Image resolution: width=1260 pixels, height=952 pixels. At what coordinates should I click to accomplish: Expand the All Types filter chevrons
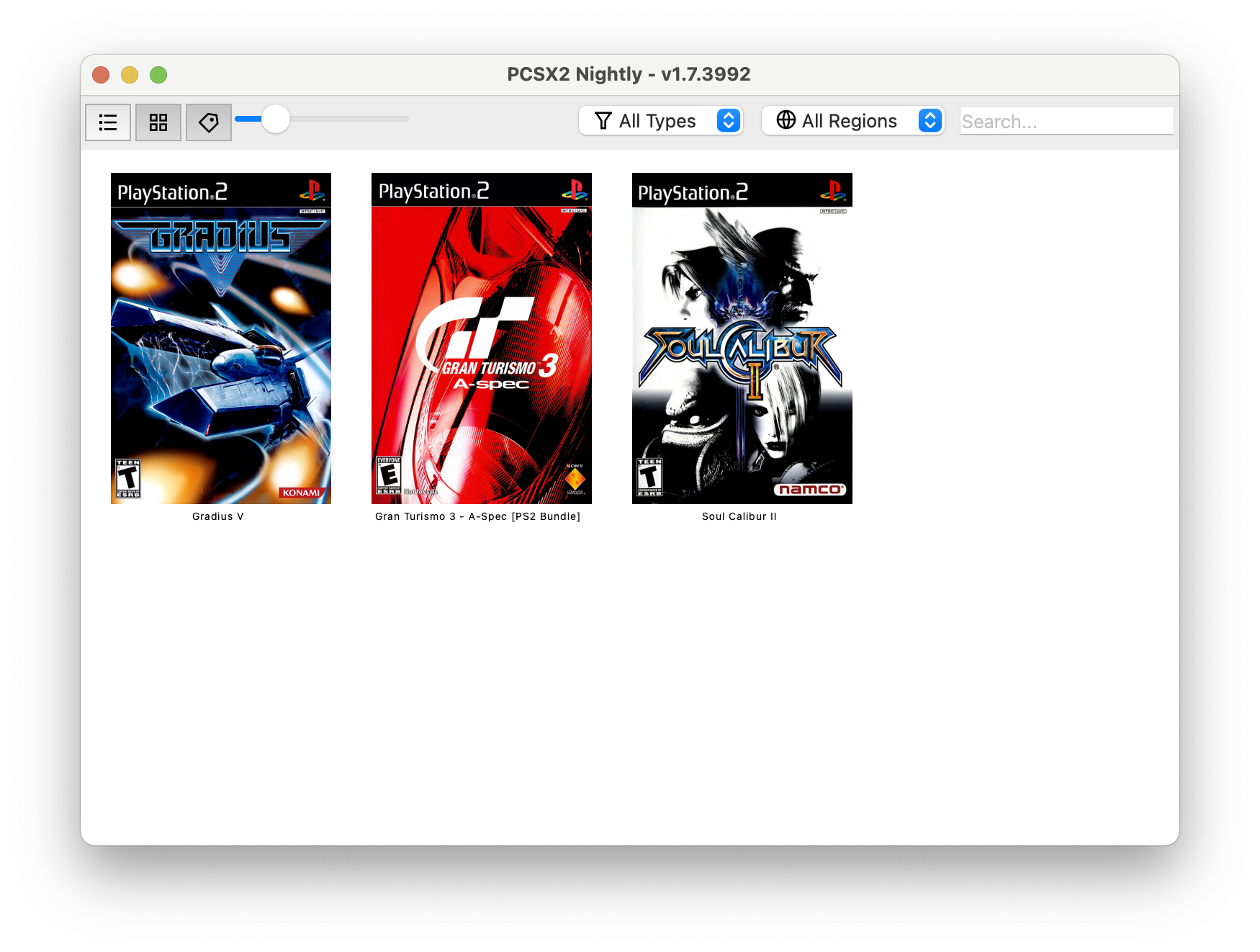click(729, 120)
